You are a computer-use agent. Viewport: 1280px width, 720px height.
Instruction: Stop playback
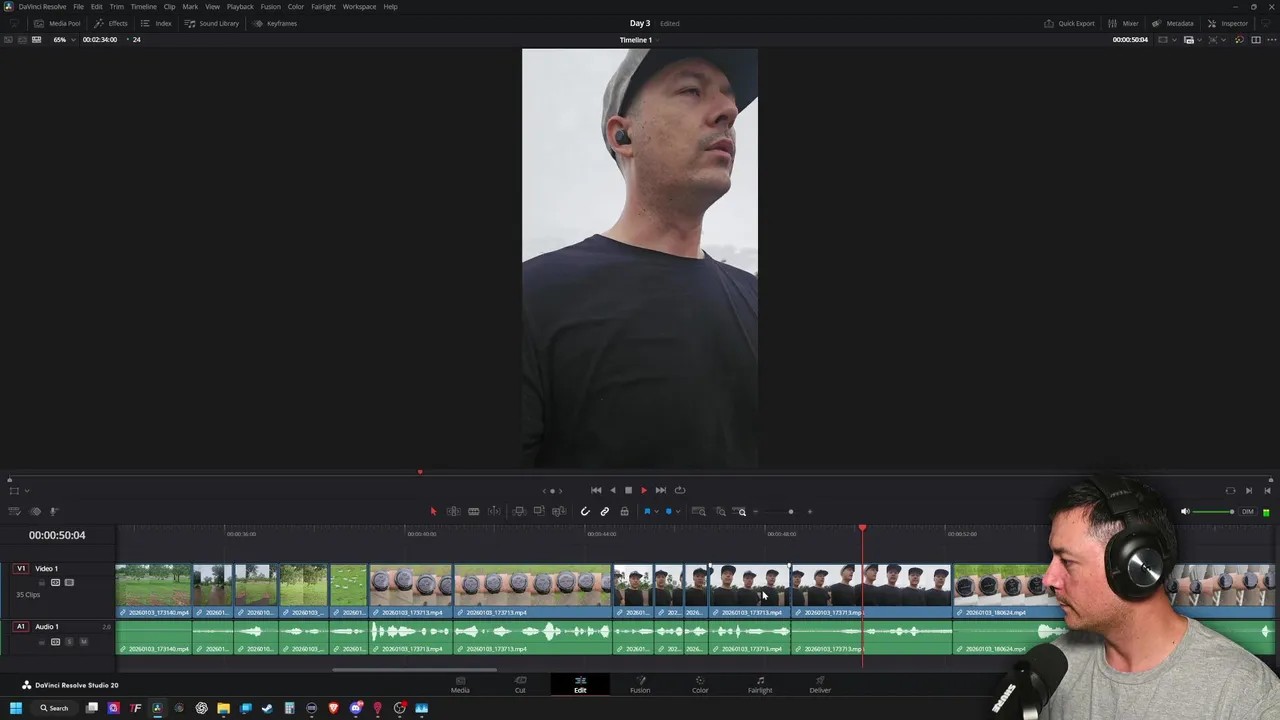coord(628,490)
